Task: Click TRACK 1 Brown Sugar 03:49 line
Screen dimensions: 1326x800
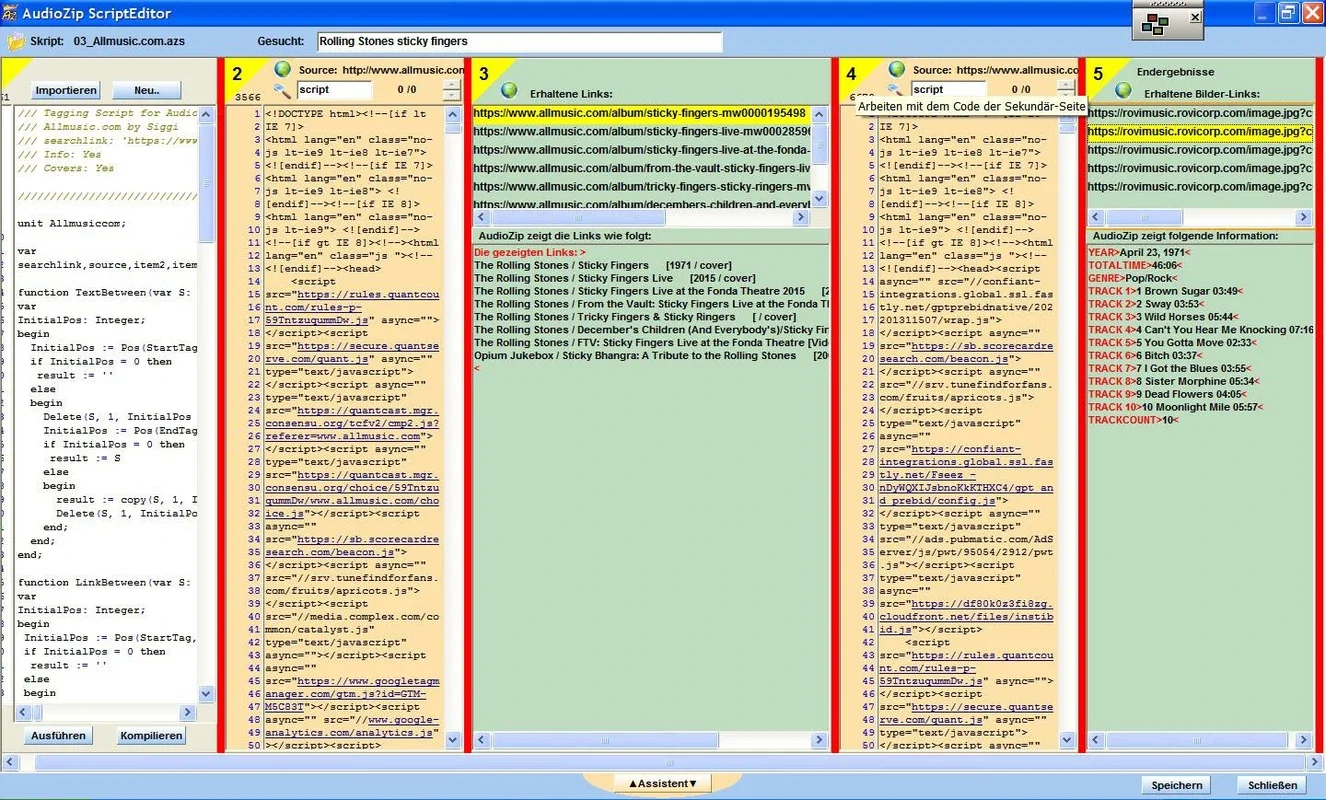Action: pyautogui.click(x=1167, y=291)
